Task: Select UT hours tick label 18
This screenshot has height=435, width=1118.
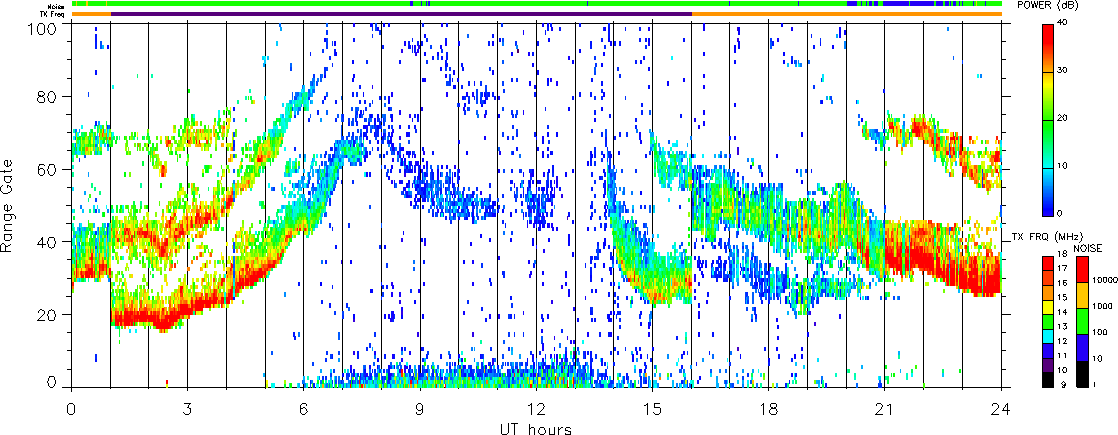Action: [x=769, y=410]
